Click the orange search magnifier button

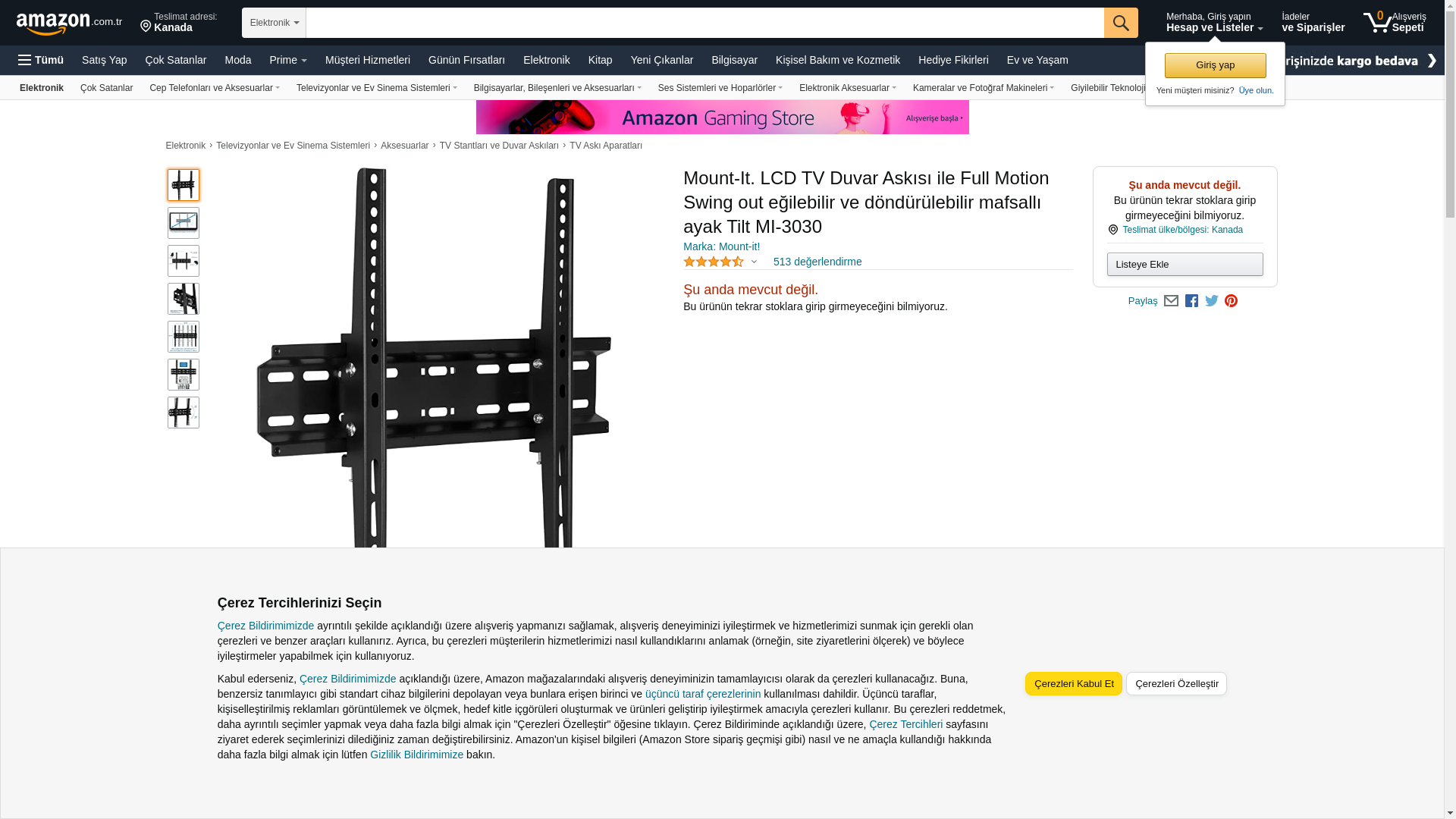pyautogui.click(x=1121, y=23)
